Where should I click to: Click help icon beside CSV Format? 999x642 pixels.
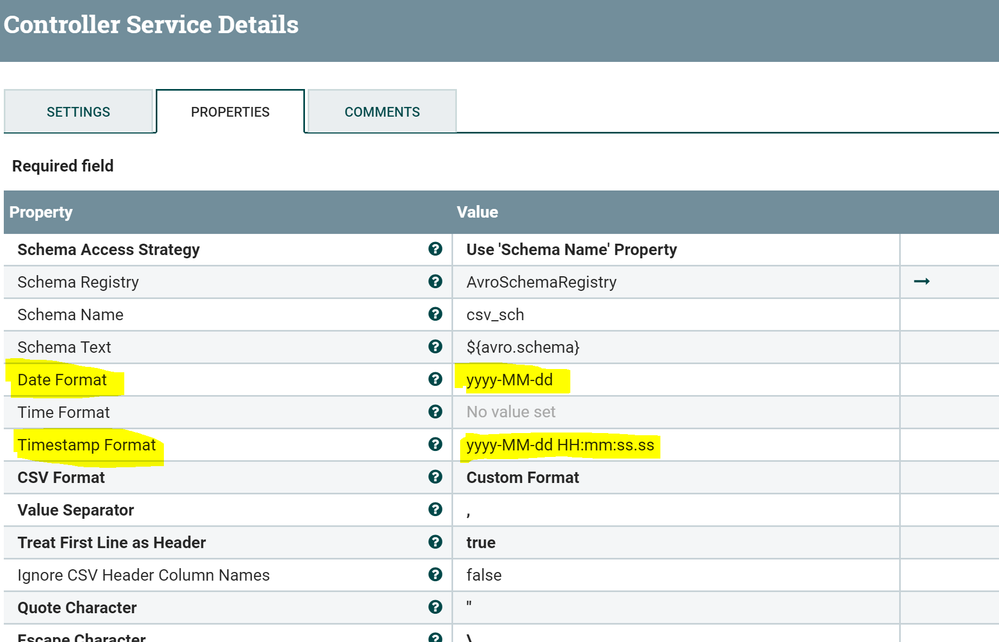click(435, 477)
